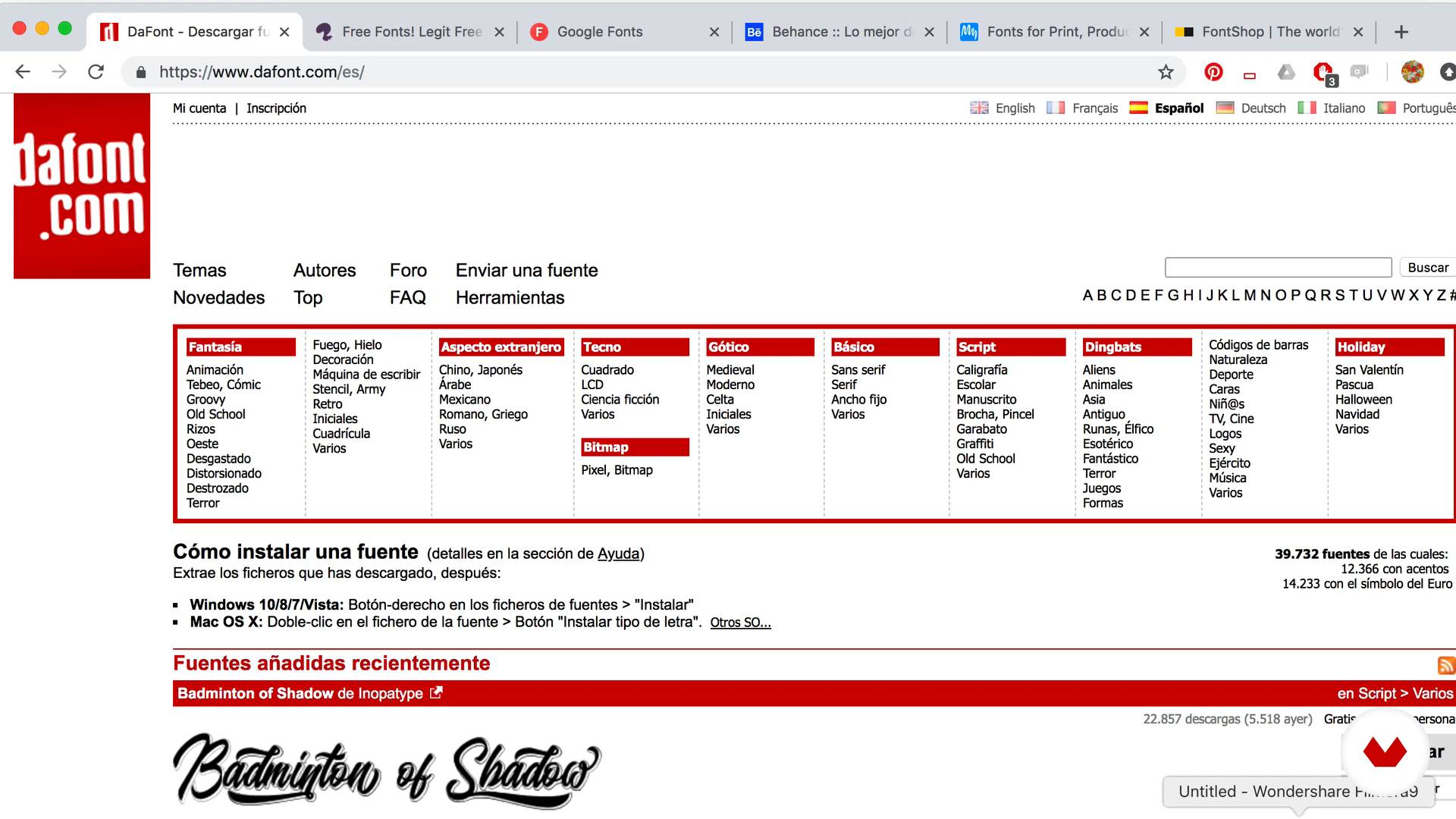1456x819 pixels.
Task: Open the Códigos de barras subcategory
Action: tap(1258, 344)
